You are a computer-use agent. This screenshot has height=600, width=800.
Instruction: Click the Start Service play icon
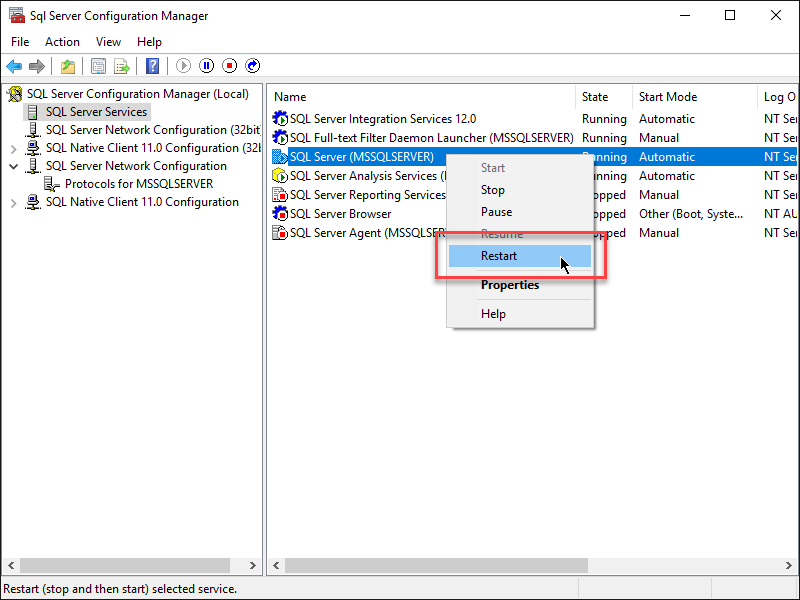coord(183,66)
